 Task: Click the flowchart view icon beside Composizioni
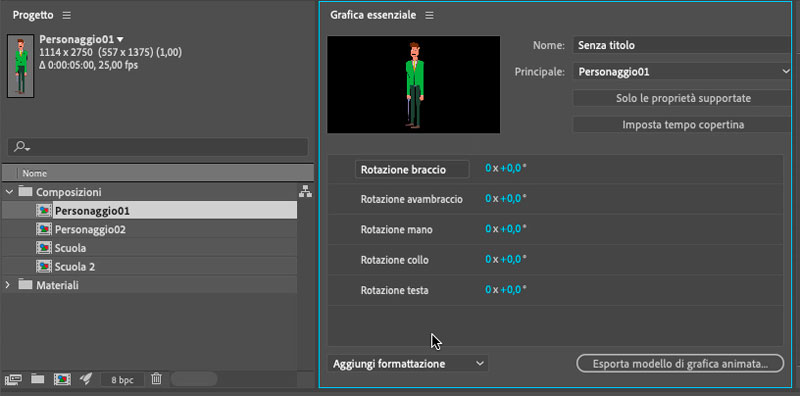(x=305, y=192)
